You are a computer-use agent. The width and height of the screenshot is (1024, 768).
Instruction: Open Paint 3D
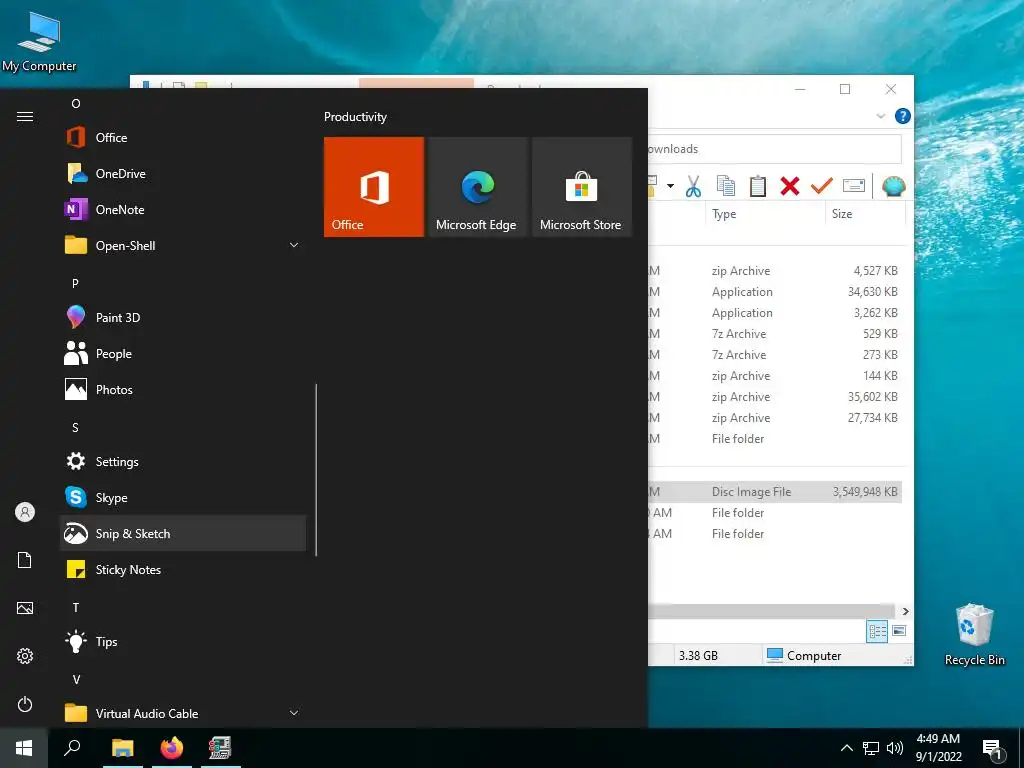183,317
